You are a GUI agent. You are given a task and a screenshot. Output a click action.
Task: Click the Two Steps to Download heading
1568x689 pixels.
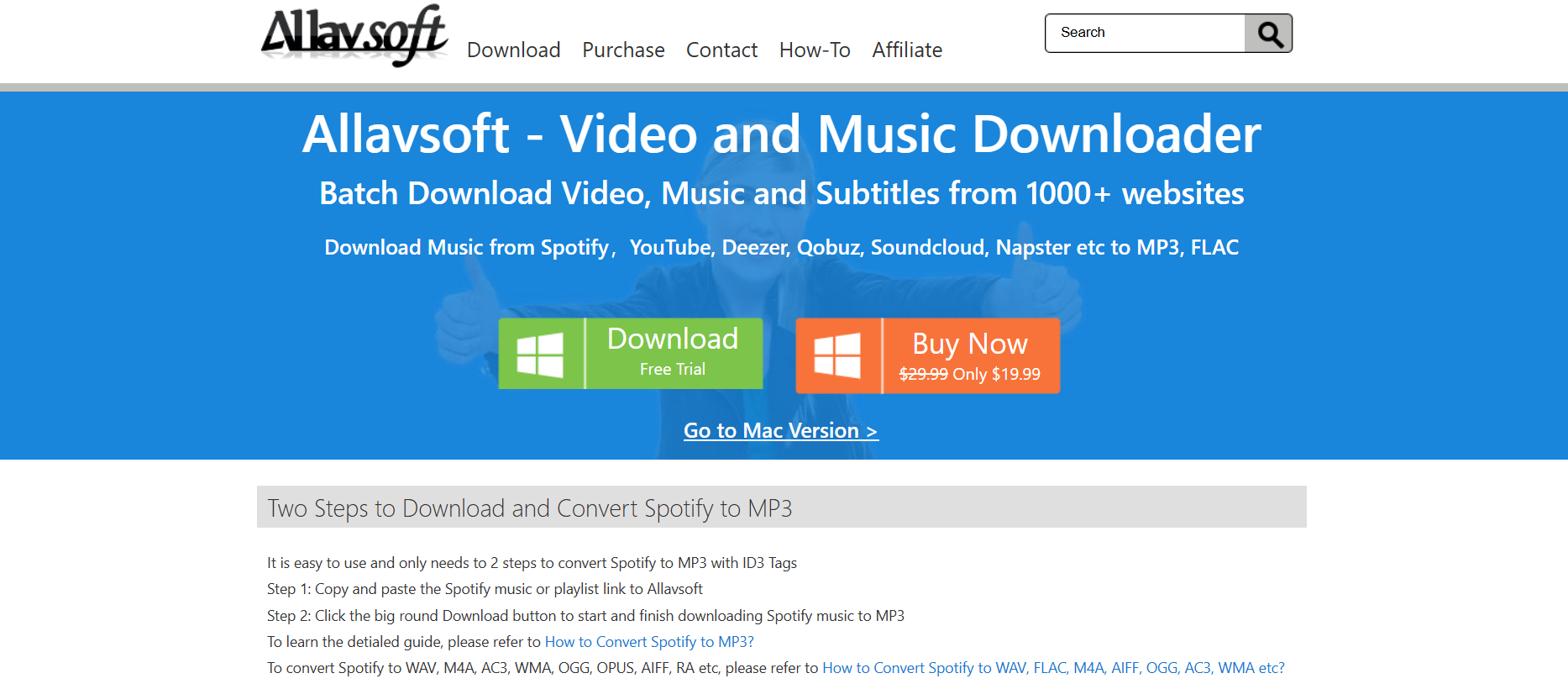pos(529,508)
